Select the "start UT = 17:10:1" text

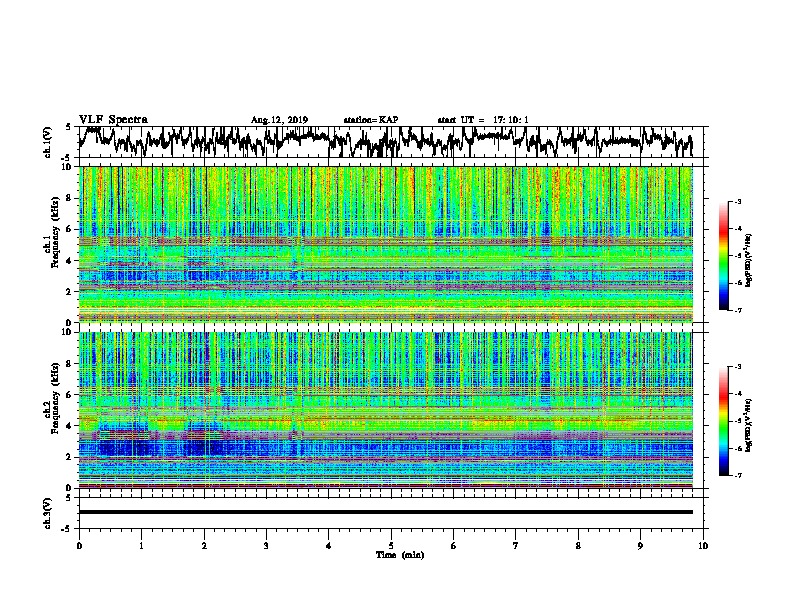tap(483, 120)
